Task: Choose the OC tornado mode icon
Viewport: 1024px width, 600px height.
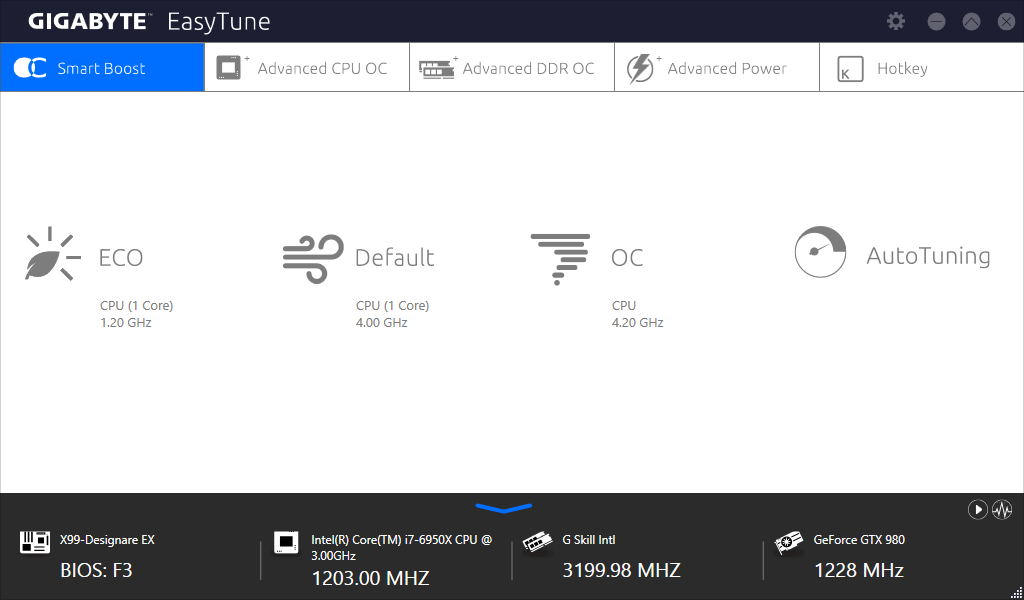Action: [560, 259]
